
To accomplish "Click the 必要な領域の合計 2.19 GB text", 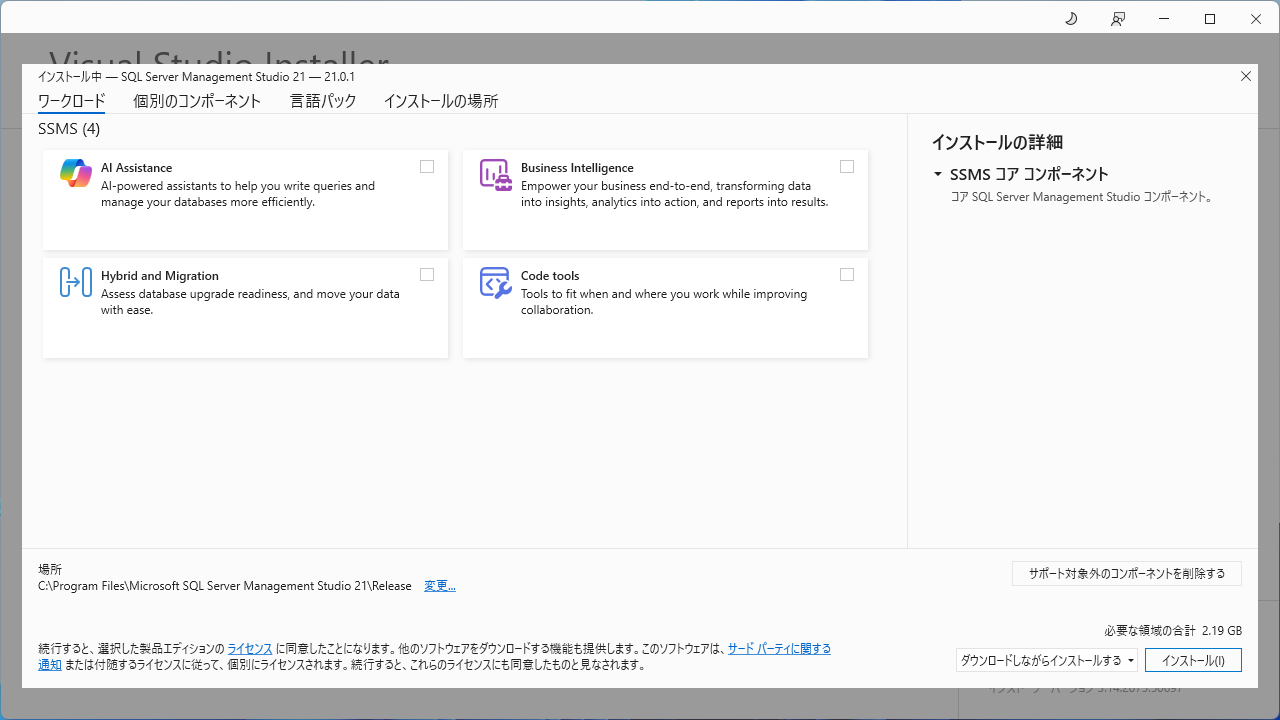I will pyautogui.click(x=1173, y=631).
